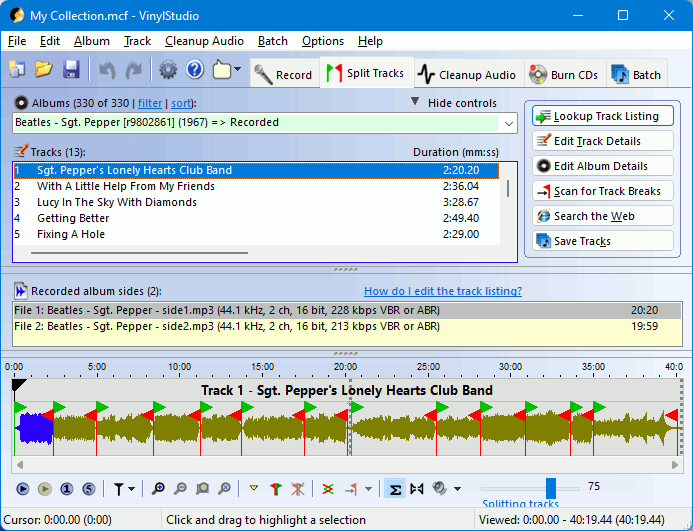Viewport: 693px width, 531px height.
Task: Click Edit Album Details button
Action: [603, 166]
